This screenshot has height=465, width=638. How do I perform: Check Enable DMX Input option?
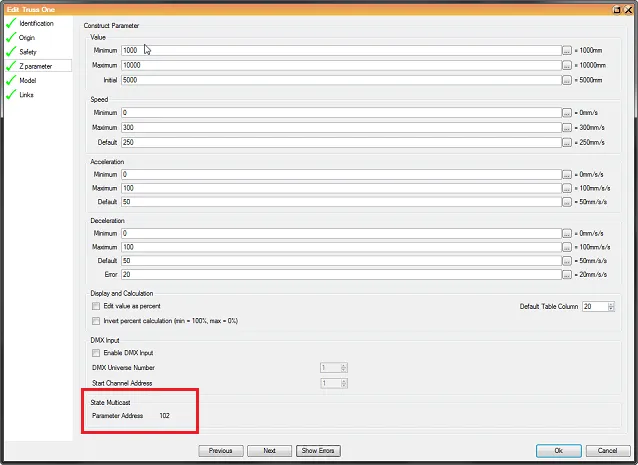click(96, 353)
